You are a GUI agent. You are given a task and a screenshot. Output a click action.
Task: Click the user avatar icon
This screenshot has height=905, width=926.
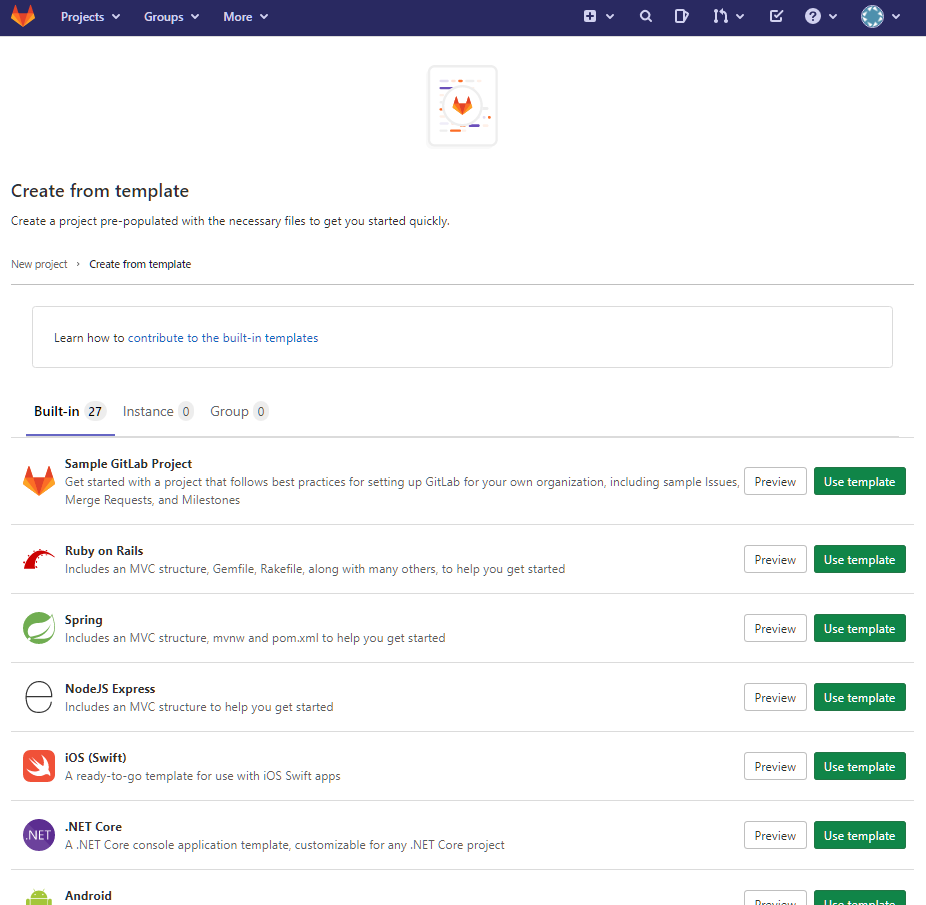pos(872,17)
